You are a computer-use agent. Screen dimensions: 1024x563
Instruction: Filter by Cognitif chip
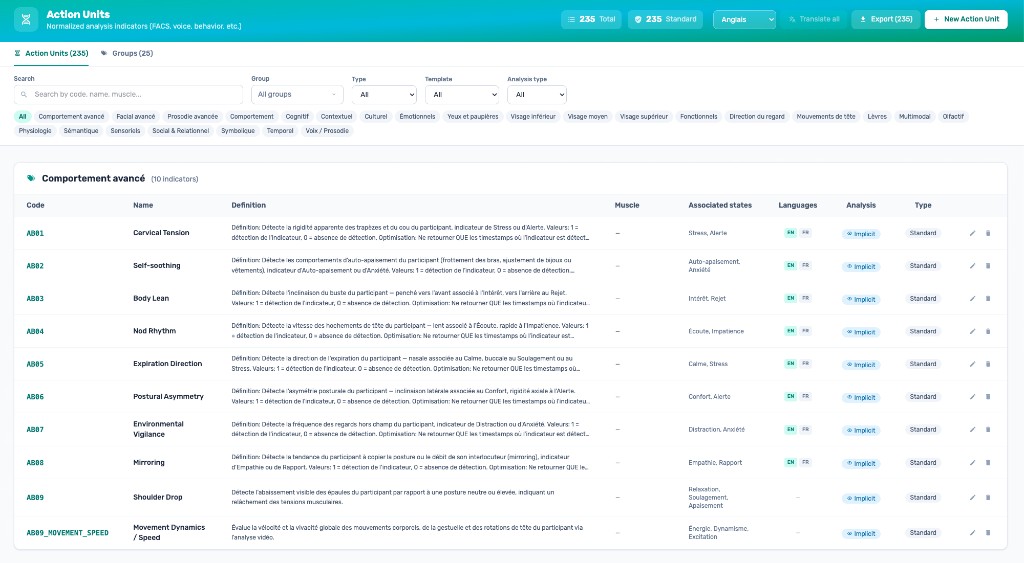point(297,117)
